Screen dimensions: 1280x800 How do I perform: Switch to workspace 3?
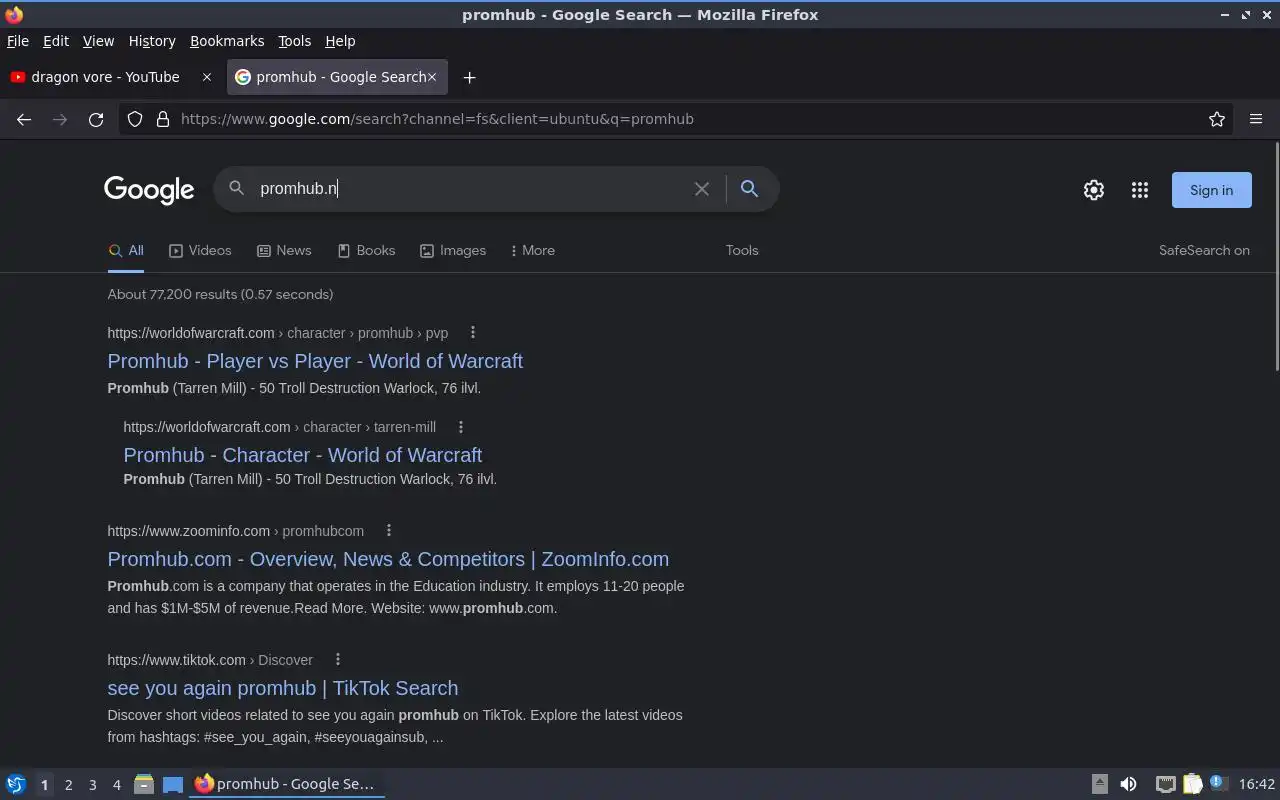point(92,785)
